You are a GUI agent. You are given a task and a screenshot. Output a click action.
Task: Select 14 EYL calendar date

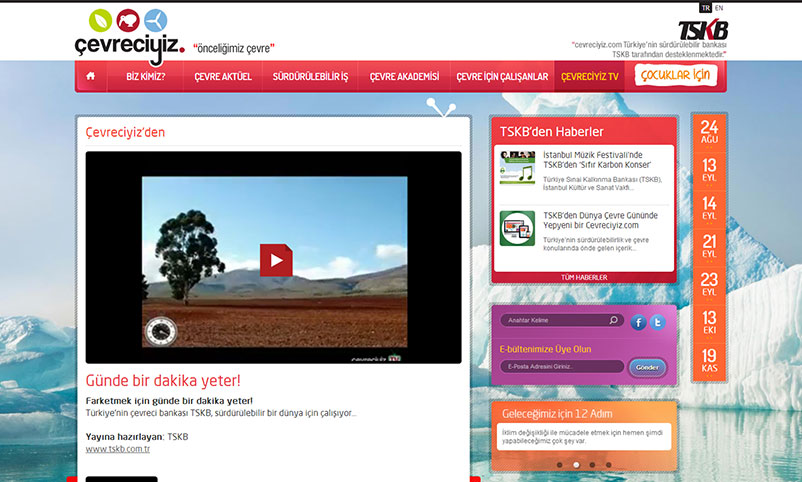point(709,209)
